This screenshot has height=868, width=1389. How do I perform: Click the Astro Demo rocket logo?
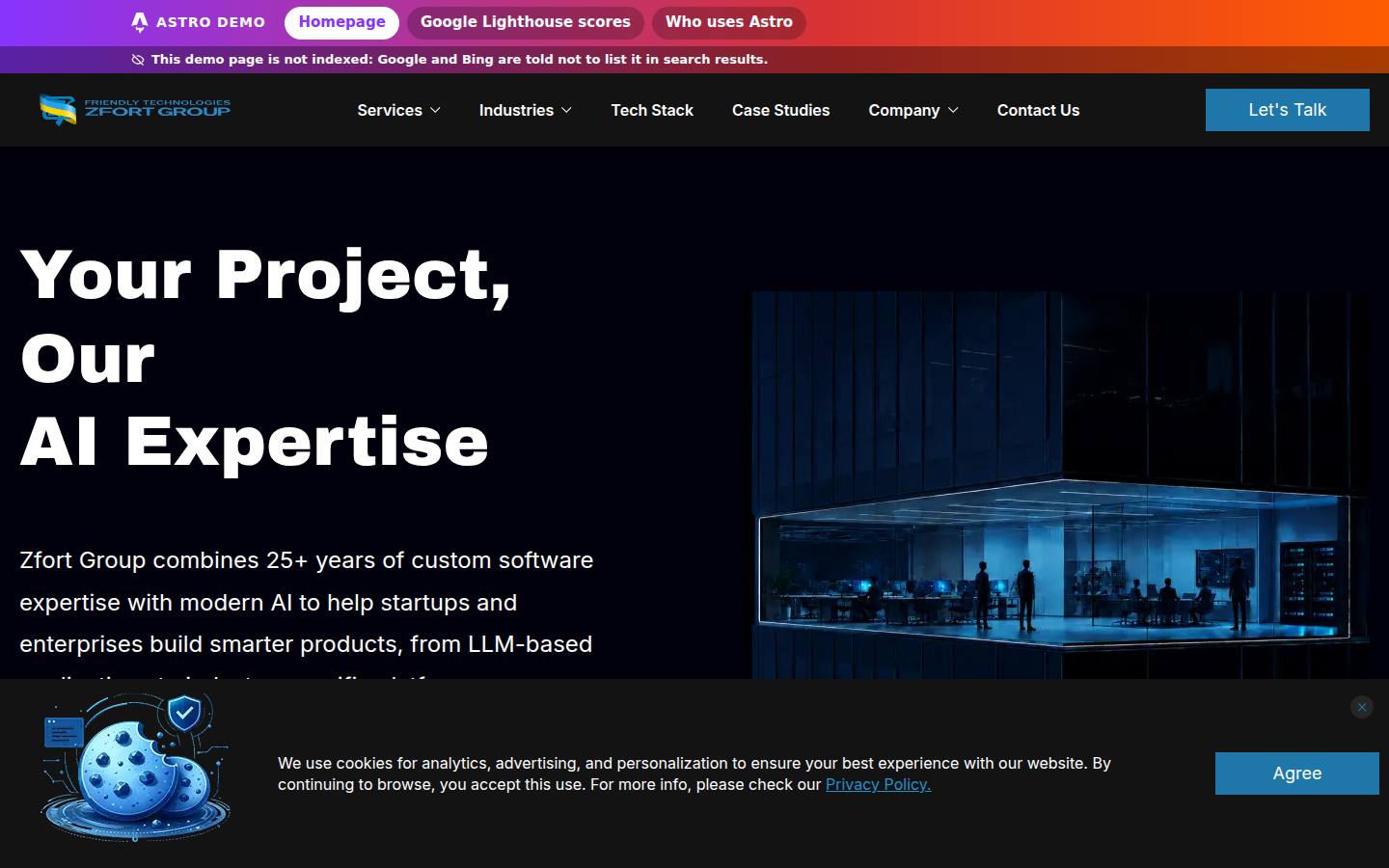coord(140,22)
